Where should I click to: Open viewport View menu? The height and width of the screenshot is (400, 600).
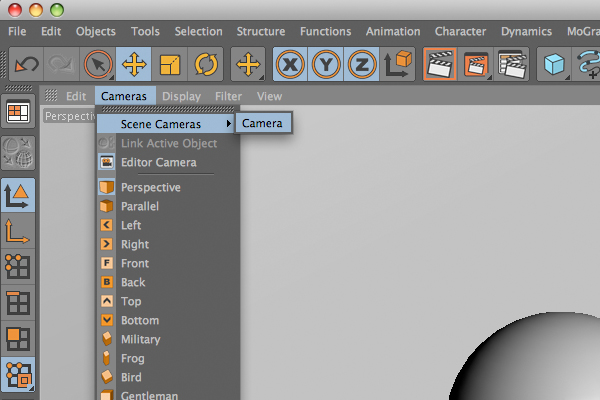(269, 96)
